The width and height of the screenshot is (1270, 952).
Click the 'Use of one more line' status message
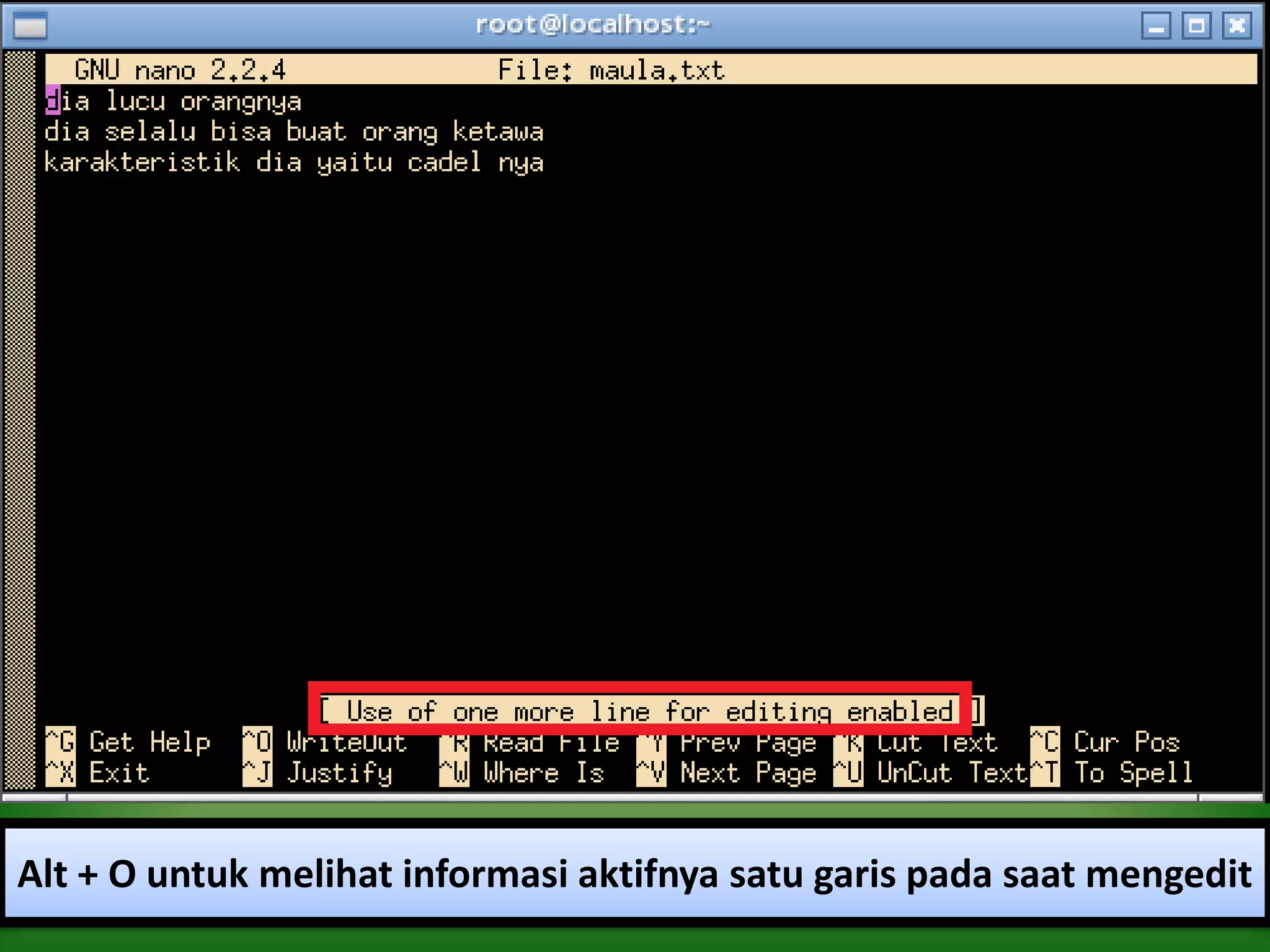(651, 710)
